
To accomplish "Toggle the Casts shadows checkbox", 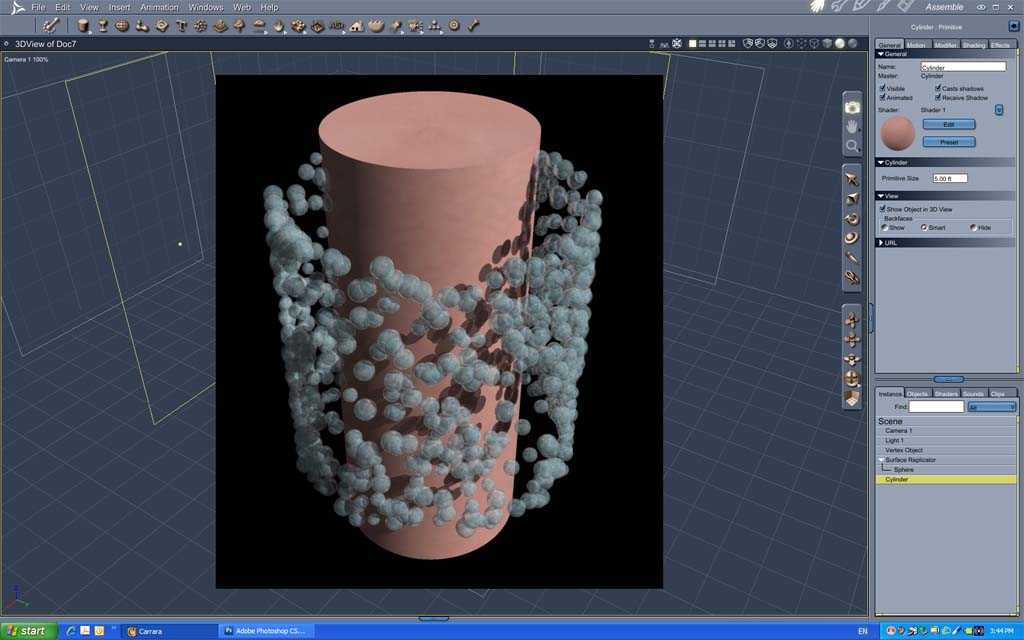I will point(938,88).
